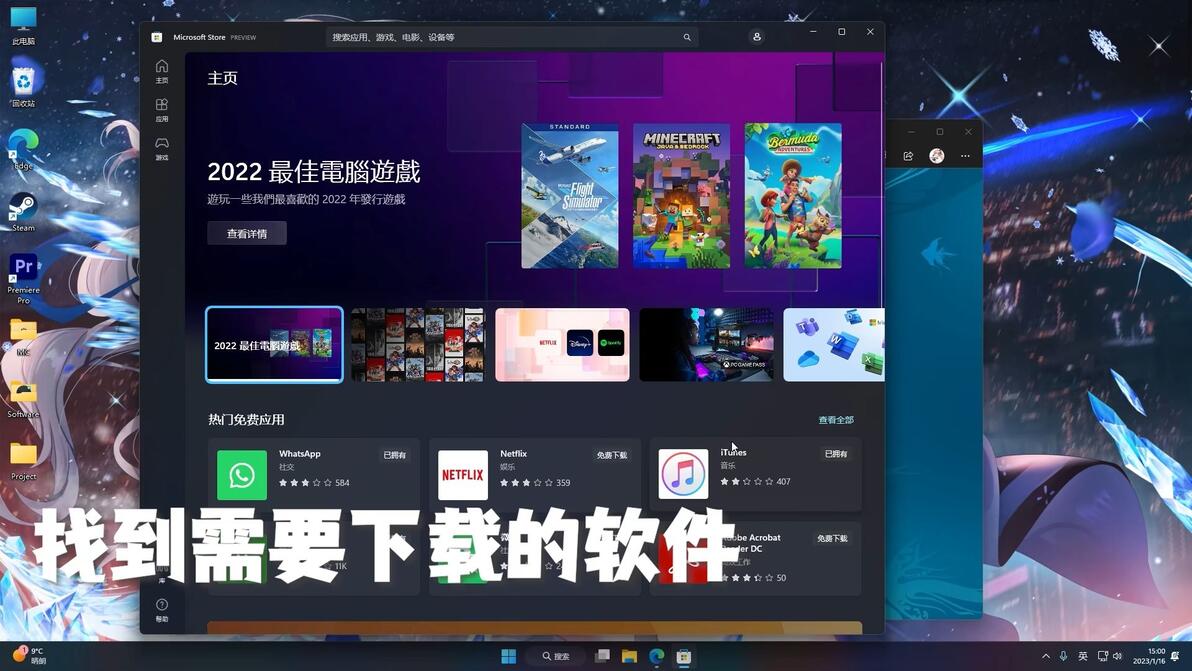Select the PC Game Pass carousel card
1192x671 pixels.
pyautogui.click(x=706, y=344)
